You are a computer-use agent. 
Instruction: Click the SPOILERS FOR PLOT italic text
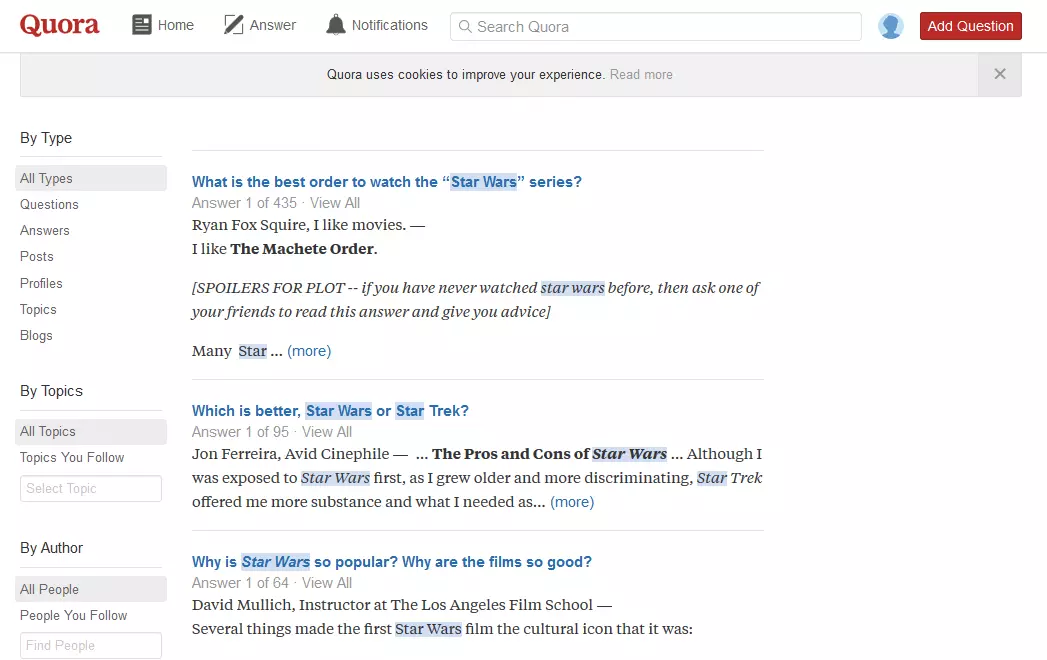coord(475,300)
